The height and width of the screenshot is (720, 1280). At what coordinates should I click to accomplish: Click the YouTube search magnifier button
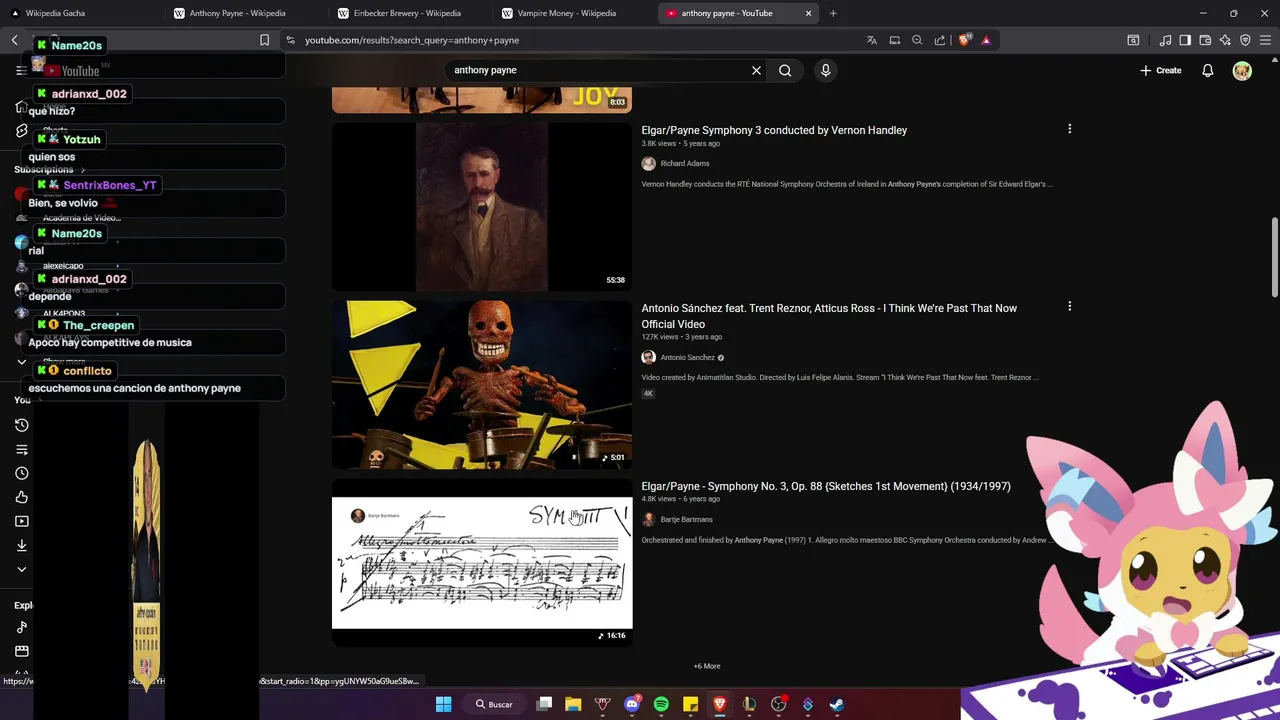(x=785, y=70)
